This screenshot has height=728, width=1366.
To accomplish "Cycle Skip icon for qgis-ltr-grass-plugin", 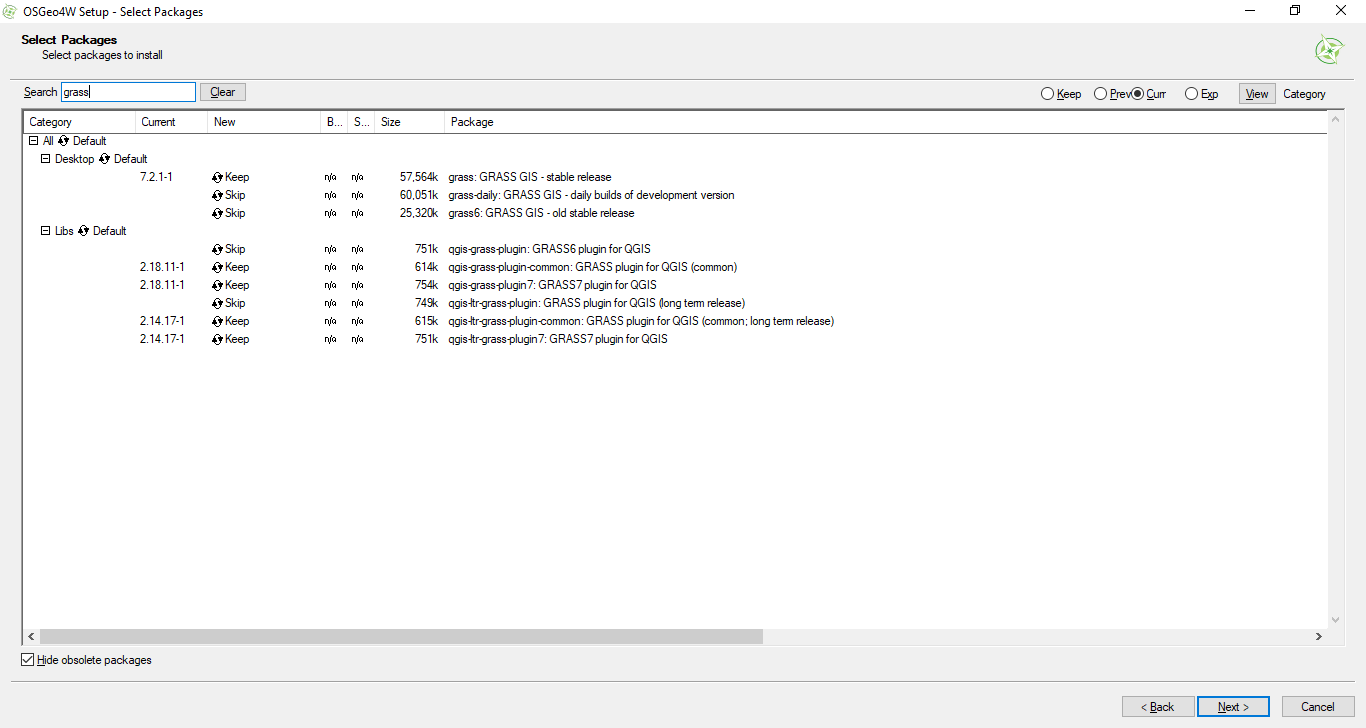I will tap(217, 303).
